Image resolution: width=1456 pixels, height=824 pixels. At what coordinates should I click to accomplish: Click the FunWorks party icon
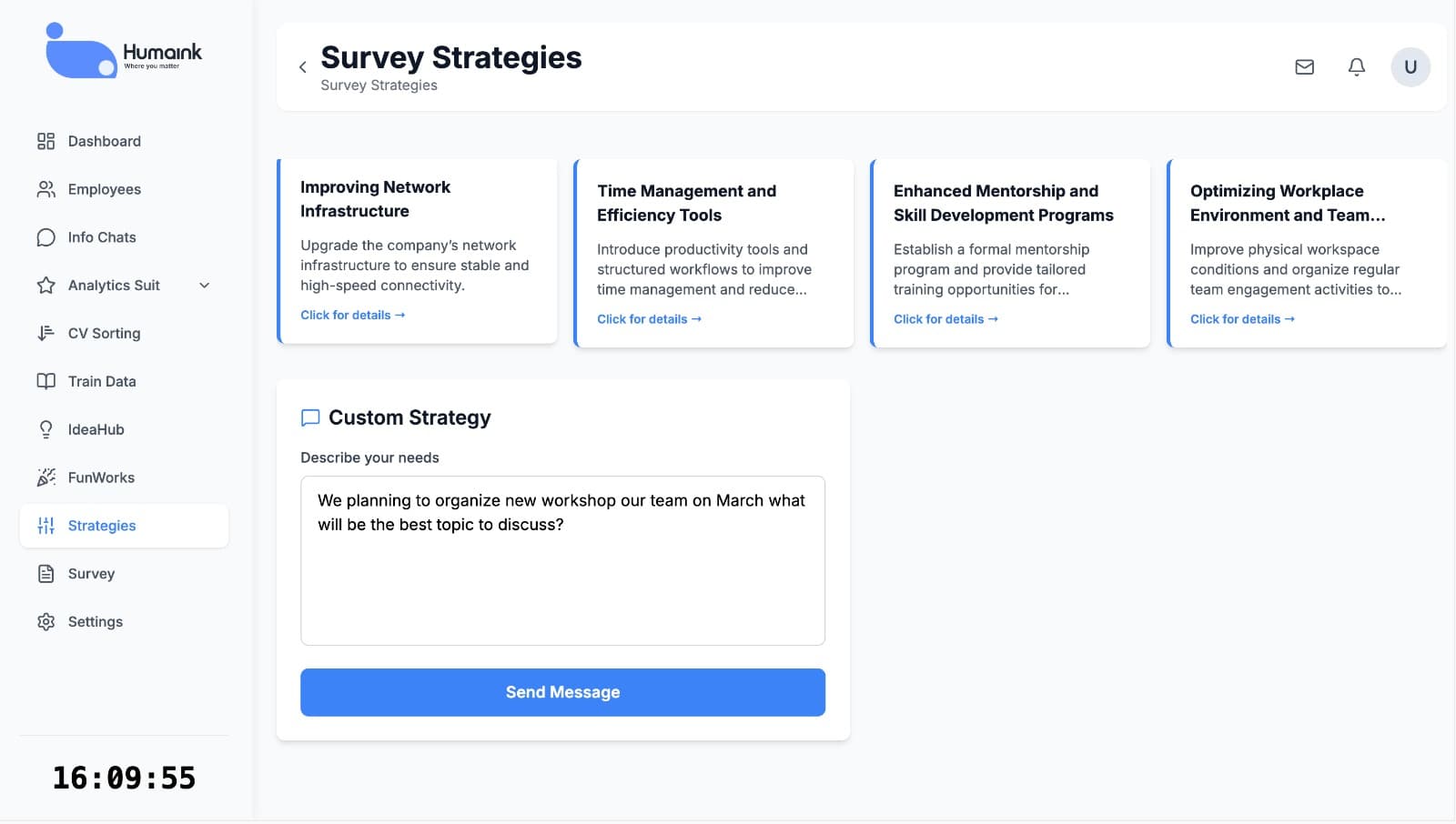[45, 477]
